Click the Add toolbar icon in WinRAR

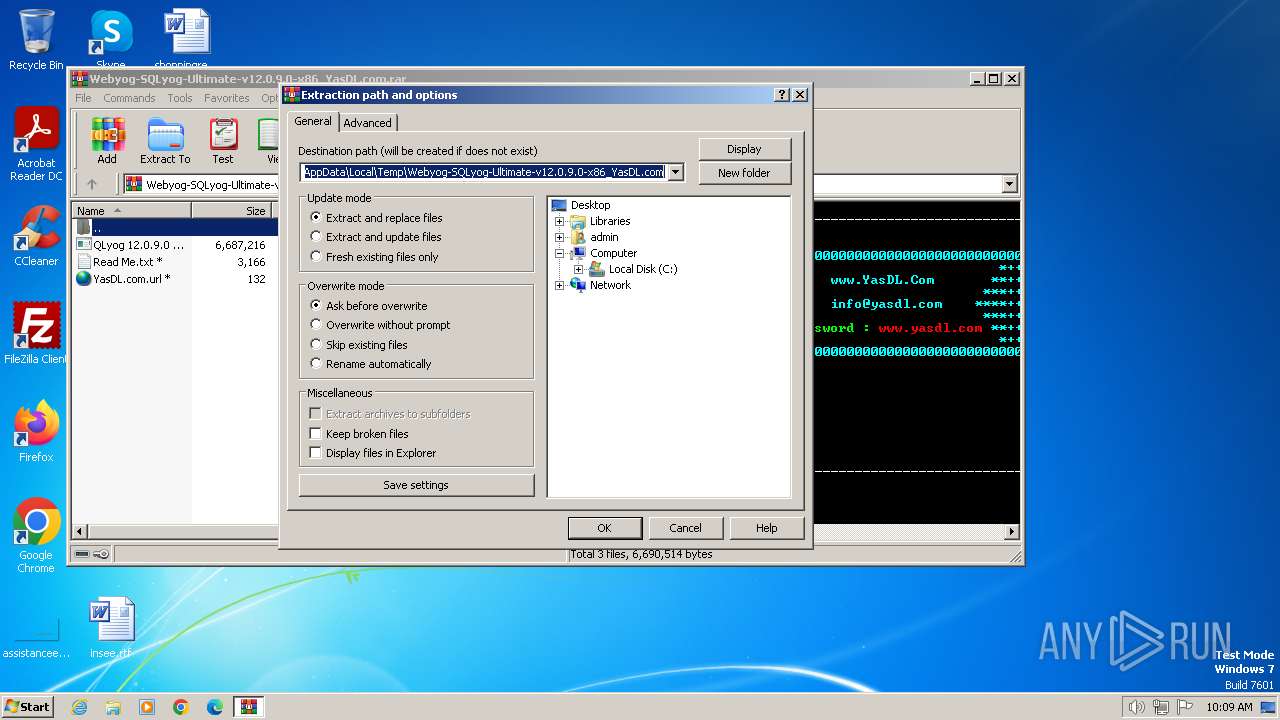(x=107, y=141)
